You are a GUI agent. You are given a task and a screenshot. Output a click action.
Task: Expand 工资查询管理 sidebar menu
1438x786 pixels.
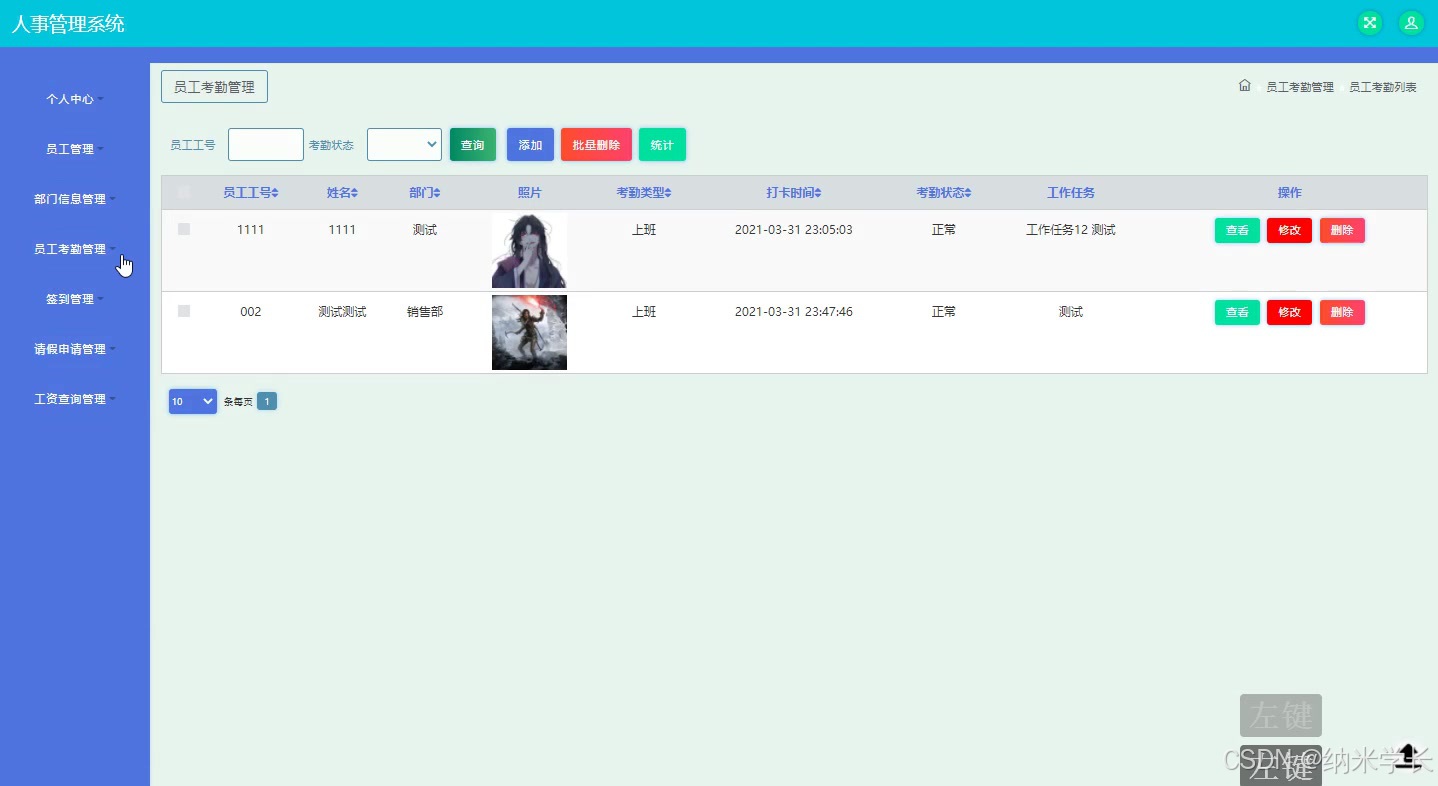74,399
